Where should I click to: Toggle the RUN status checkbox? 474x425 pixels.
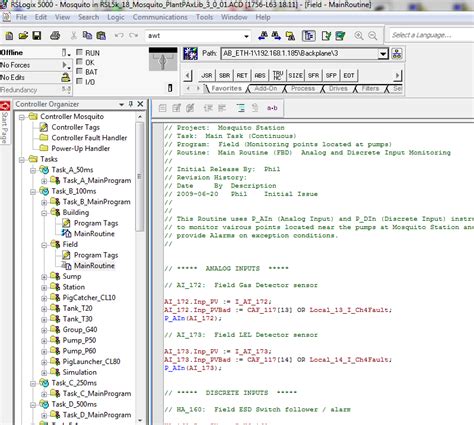pyautogui.click(x=79, y=52)
